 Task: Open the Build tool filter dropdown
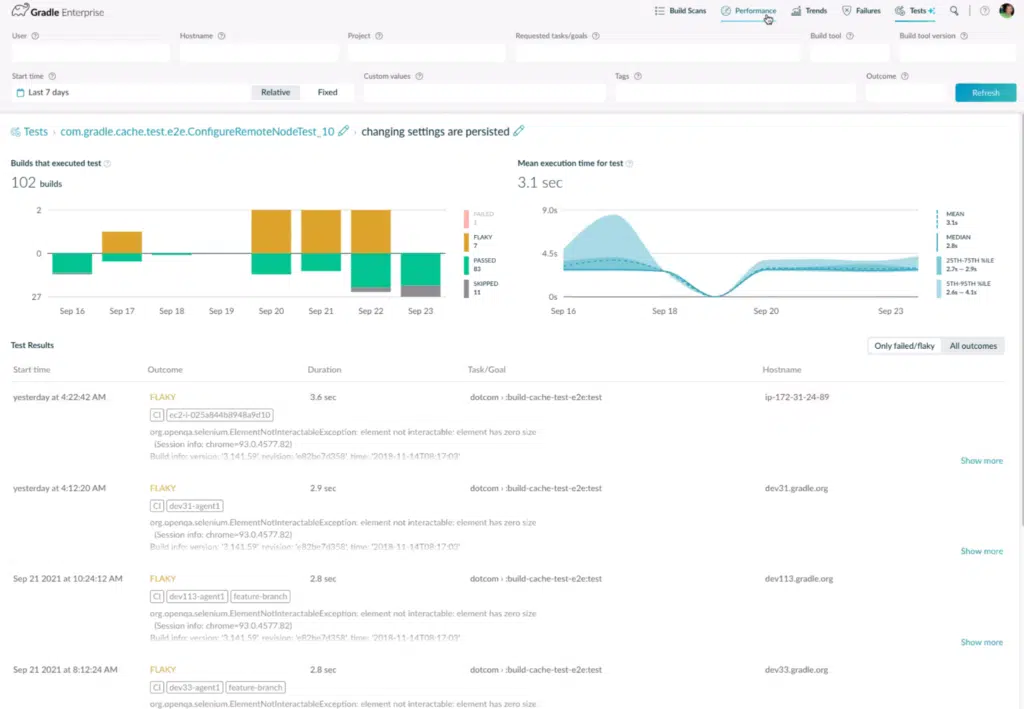click(848, 53)
